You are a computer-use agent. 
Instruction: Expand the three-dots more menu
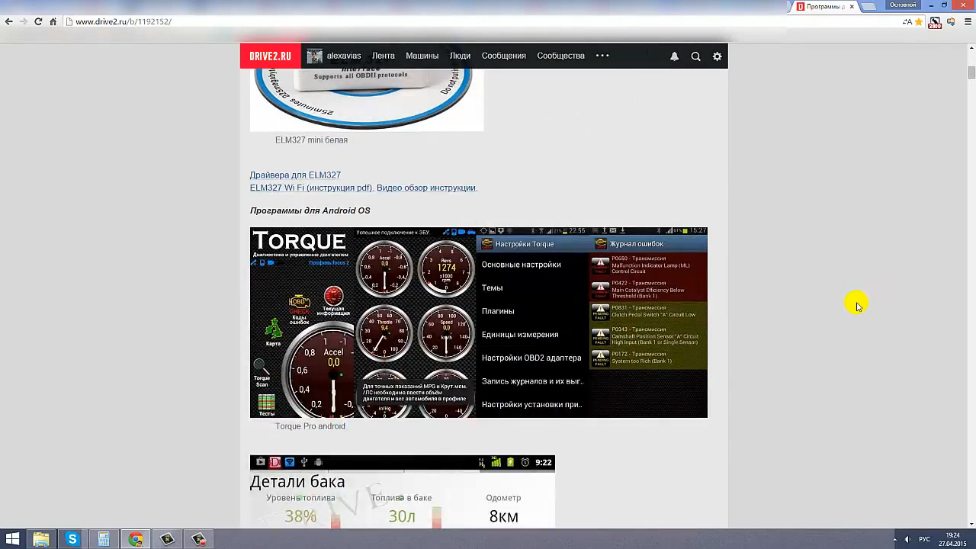click(x=603, y=55)
